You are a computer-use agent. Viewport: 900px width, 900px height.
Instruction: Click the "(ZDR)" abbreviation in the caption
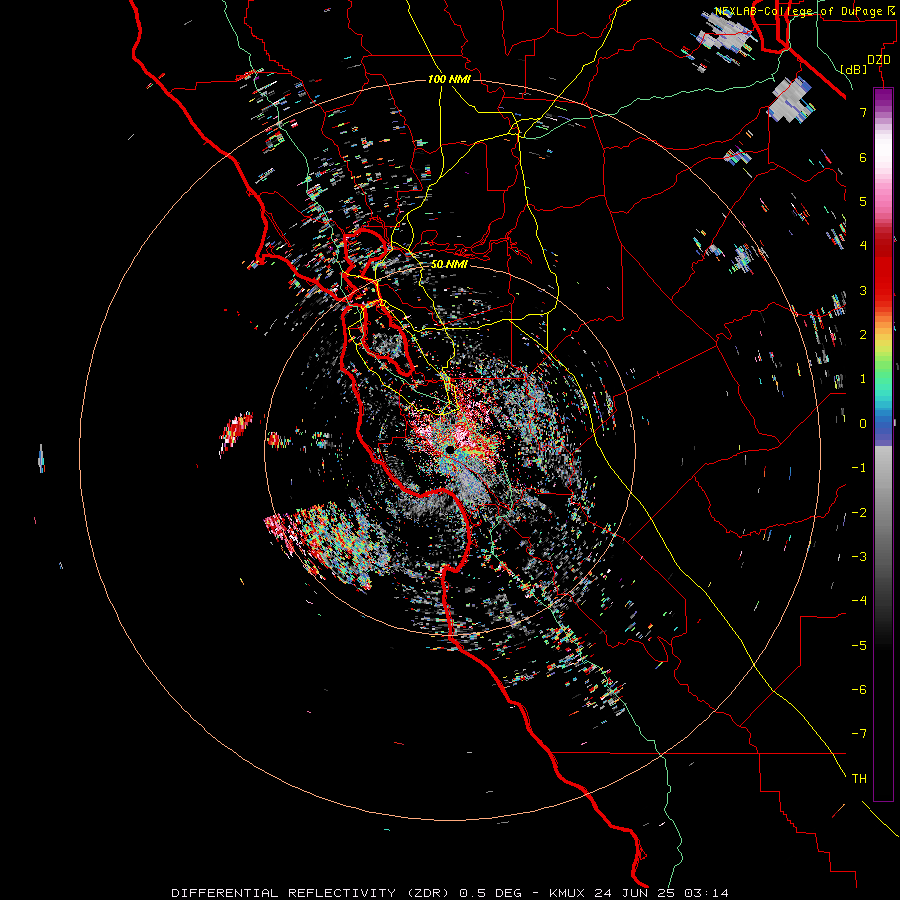pyautogui.click(x=428, y=893)
